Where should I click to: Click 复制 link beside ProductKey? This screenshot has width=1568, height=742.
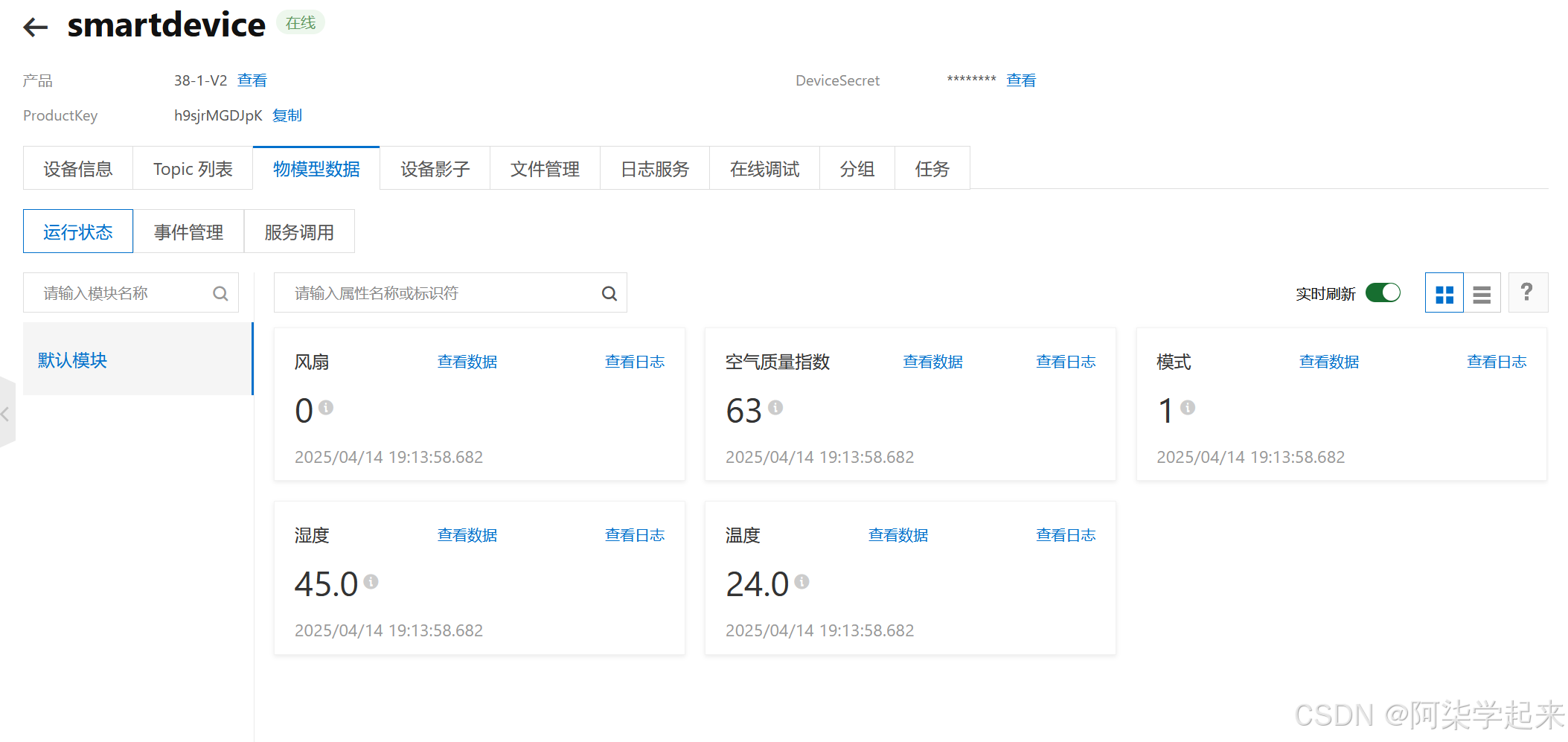[287, 115]
